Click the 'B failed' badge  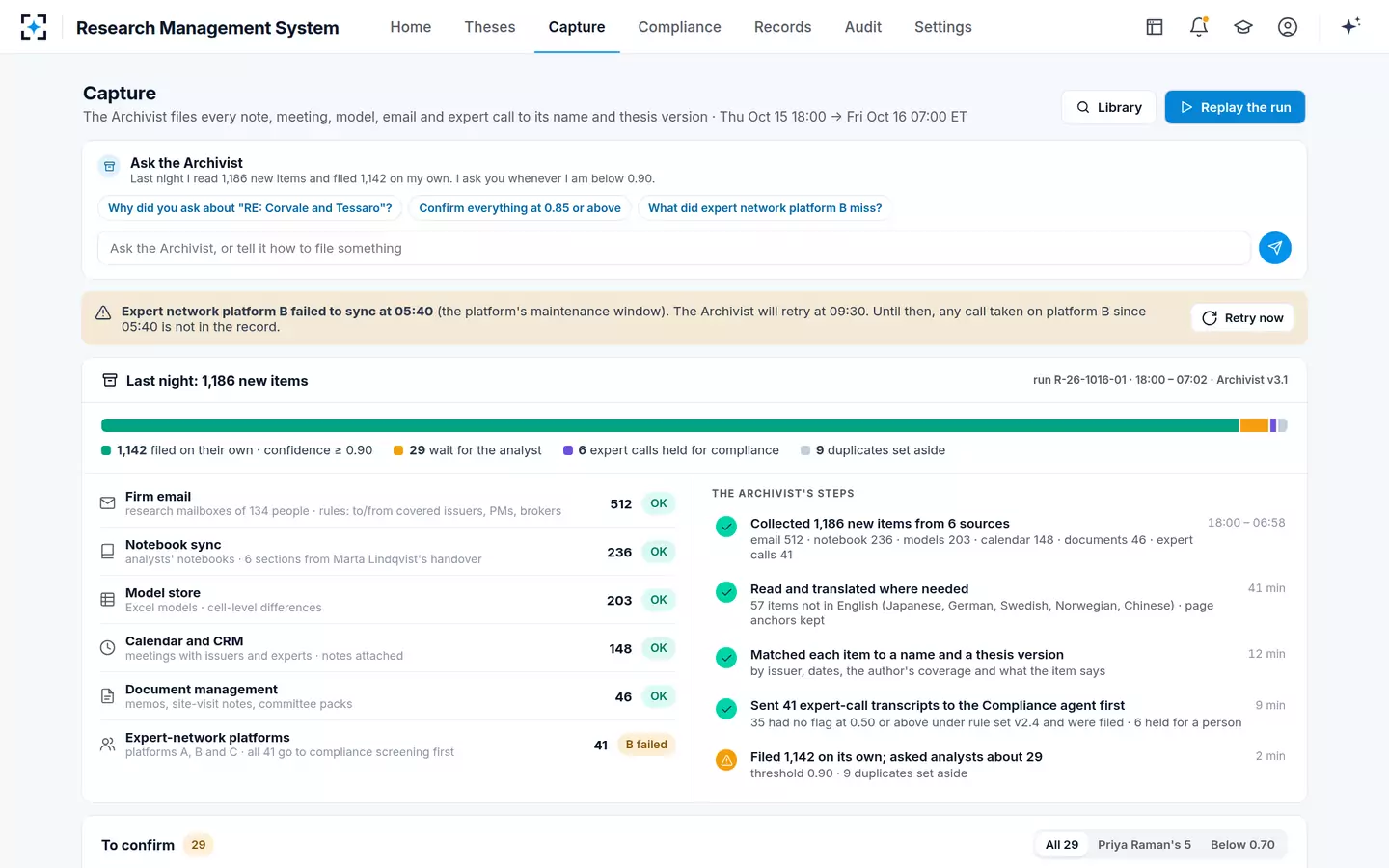tap(646, 745)
